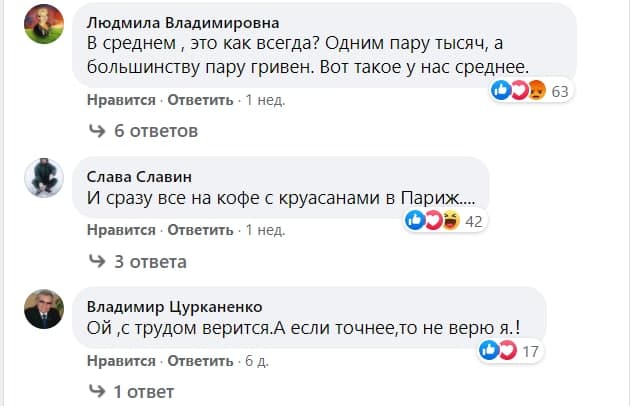View reactions on the comment with 63 reactions
Viewport: 630px width, 406px height.
tap(530, 92)
